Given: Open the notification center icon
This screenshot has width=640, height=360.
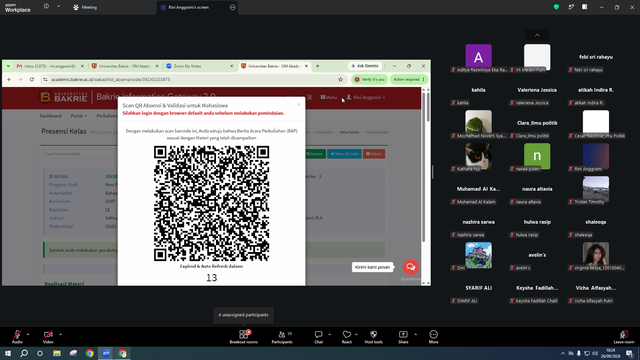Looking at the screenshot, I should 630,353.
